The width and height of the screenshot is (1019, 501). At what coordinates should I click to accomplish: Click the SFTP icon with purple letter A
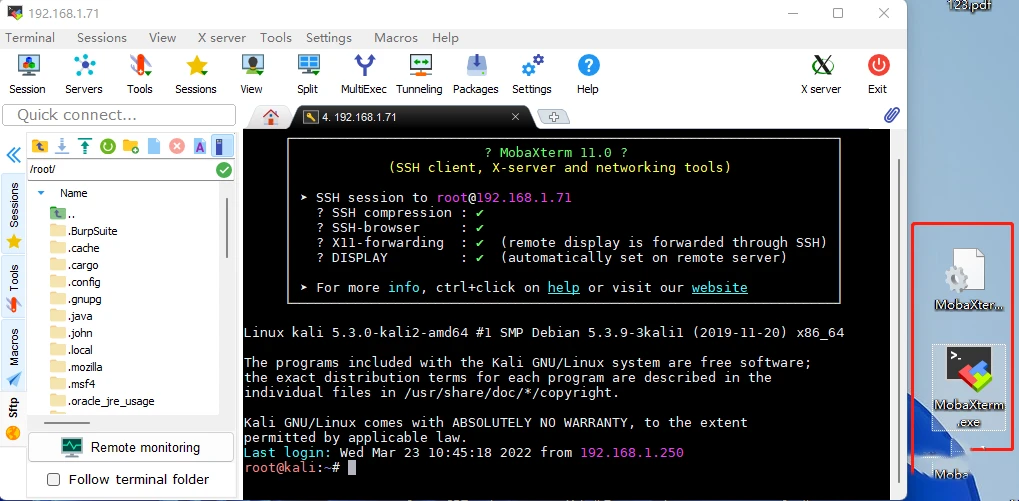pos(200,146)
